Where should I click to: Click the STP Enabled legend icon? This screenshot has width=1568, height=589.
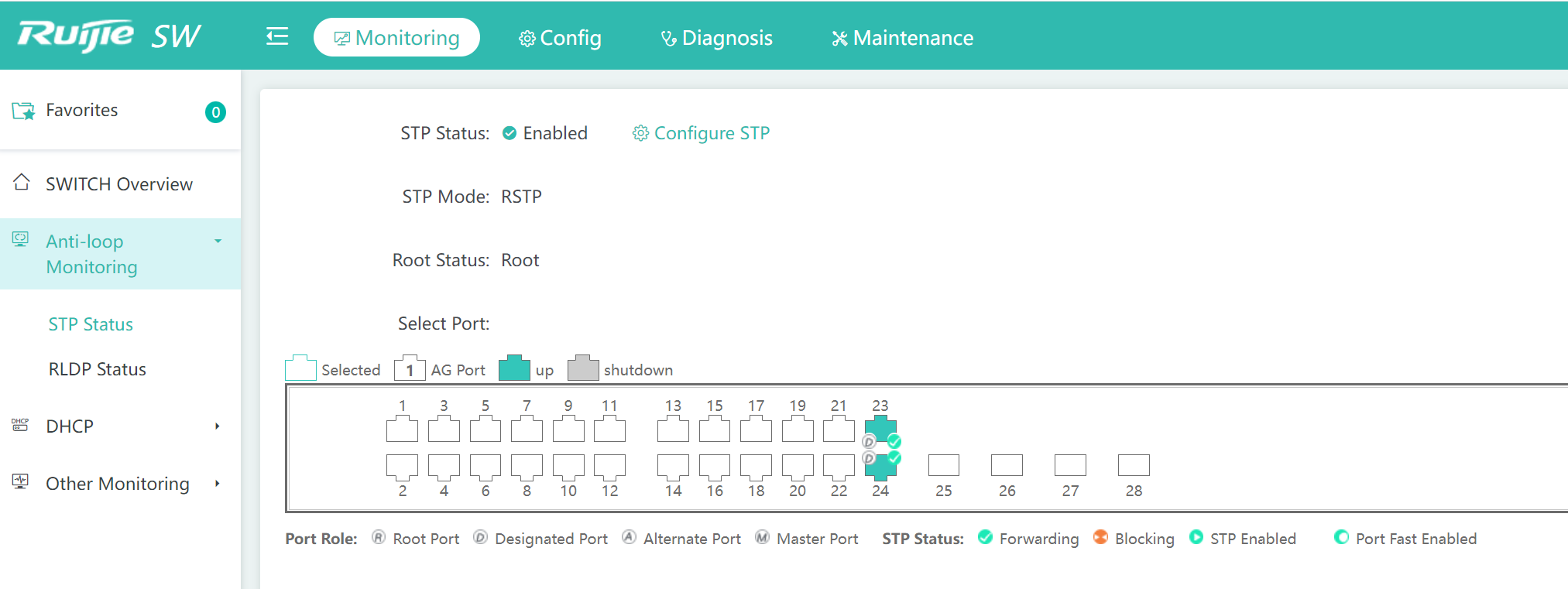[1196, 537]
